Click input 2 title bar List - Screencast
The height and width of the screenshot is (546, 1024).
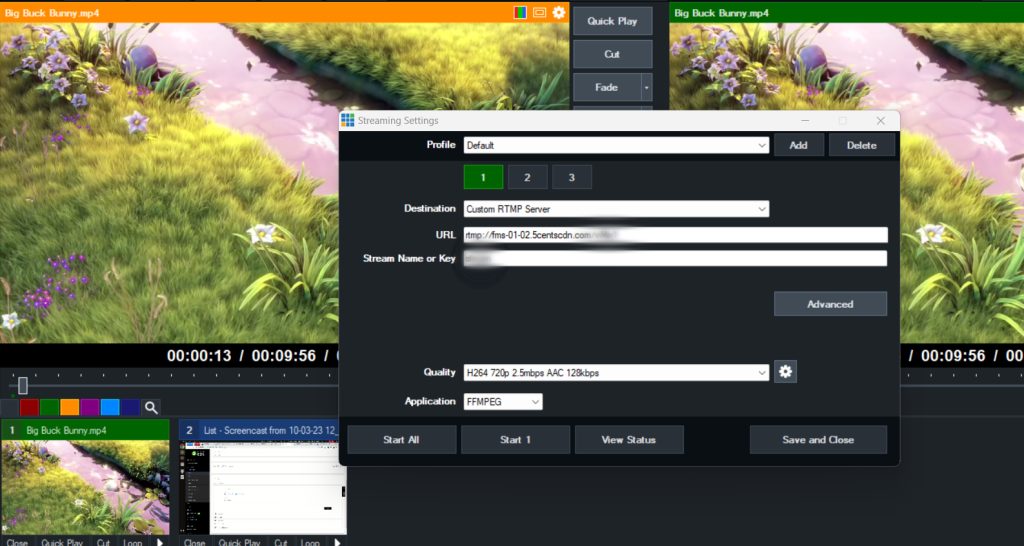coord(263,430)
